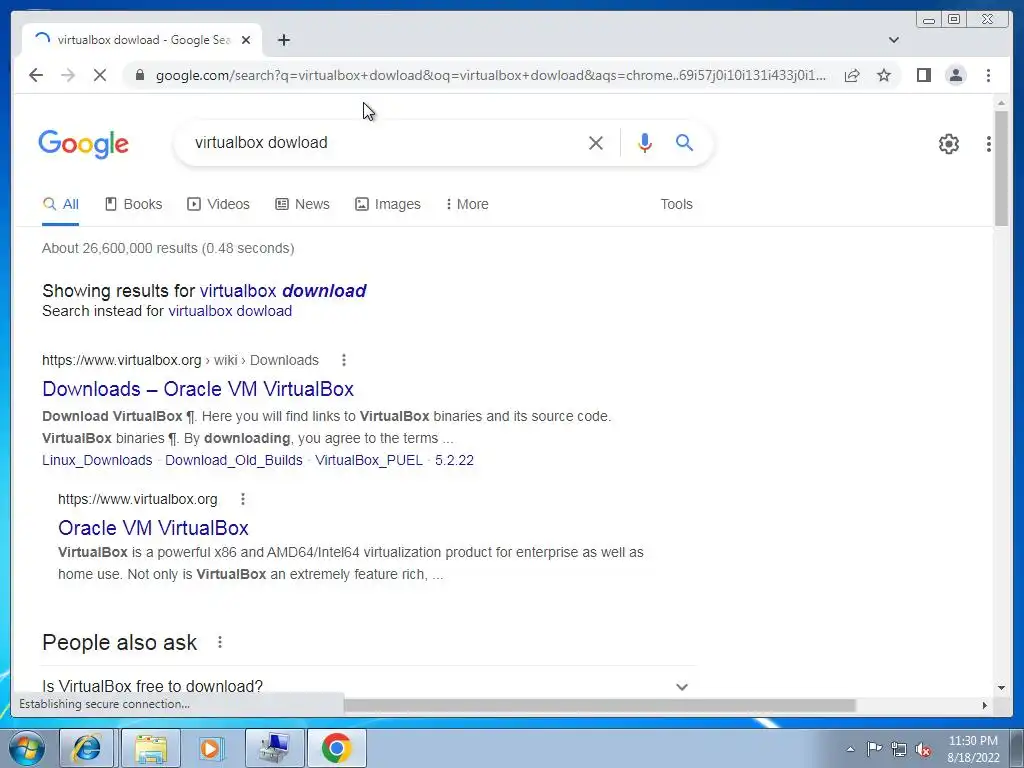
Task: Open the tab search chevron
Action: pyautogui.click(x=893, y=40)
